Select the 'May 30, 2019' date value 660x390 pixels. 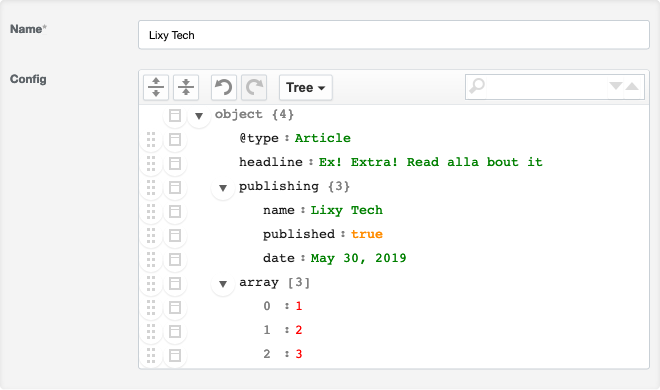pyautogui.click(x=359, y=258)
